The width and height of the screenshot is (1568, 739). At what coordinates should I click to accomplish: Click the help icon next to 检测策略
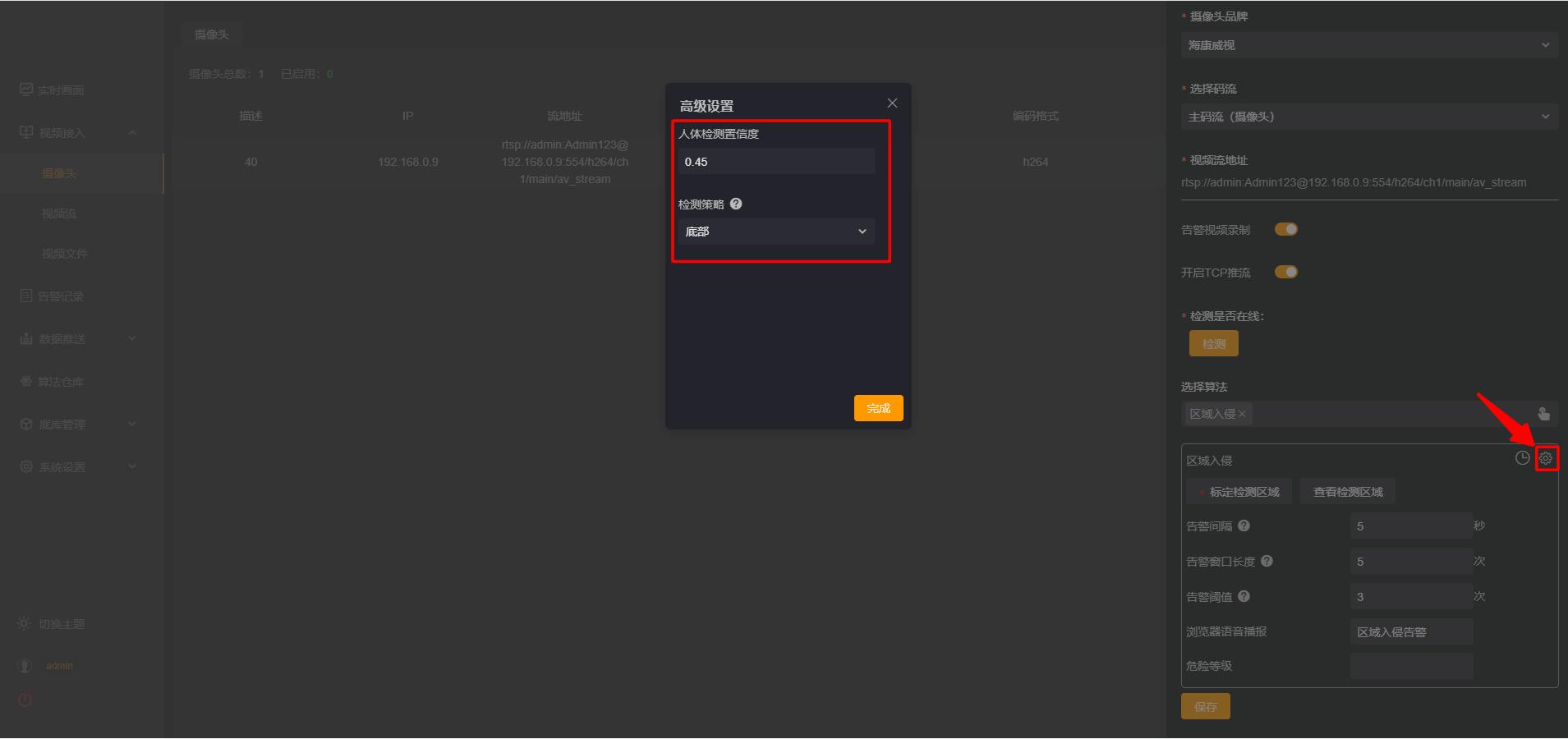coord(736,204)
